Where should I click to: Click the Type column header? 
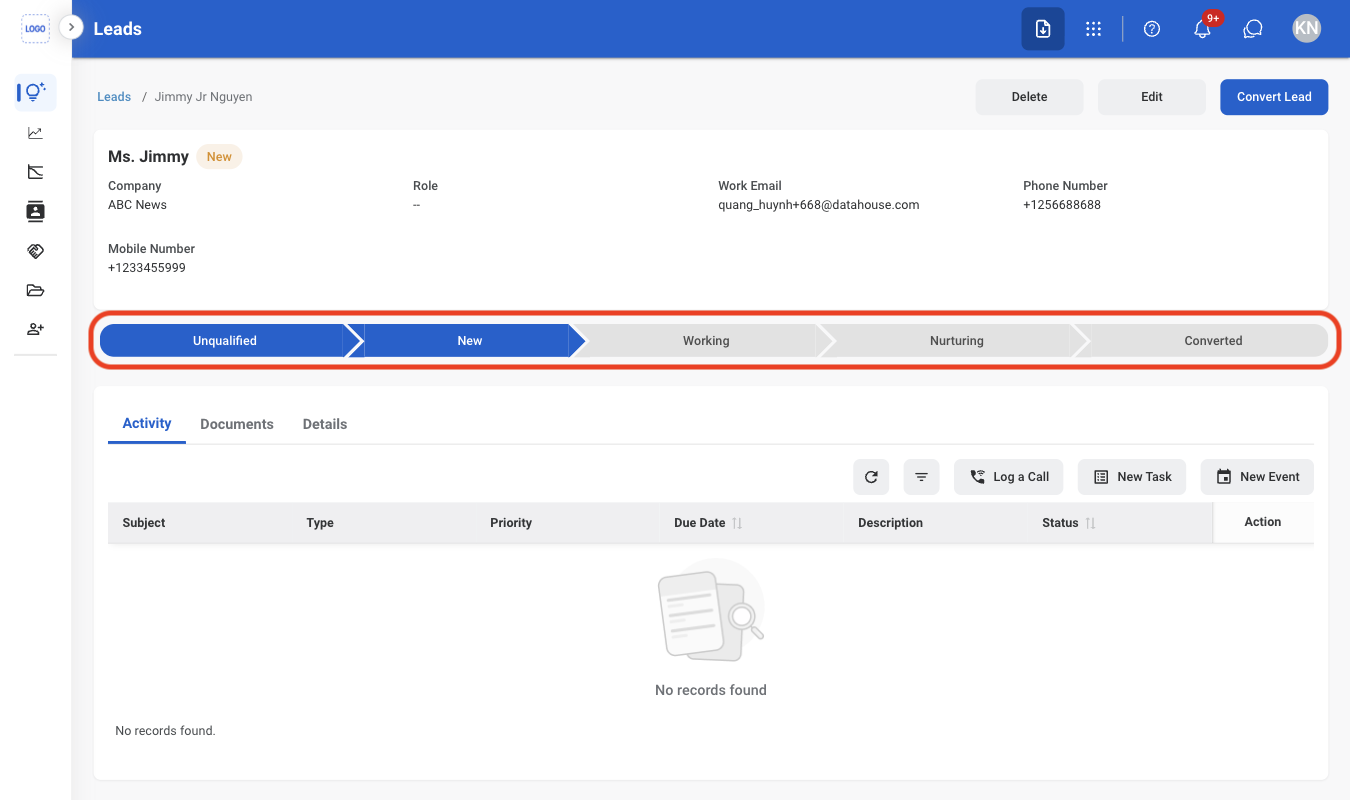click(320, 523)
